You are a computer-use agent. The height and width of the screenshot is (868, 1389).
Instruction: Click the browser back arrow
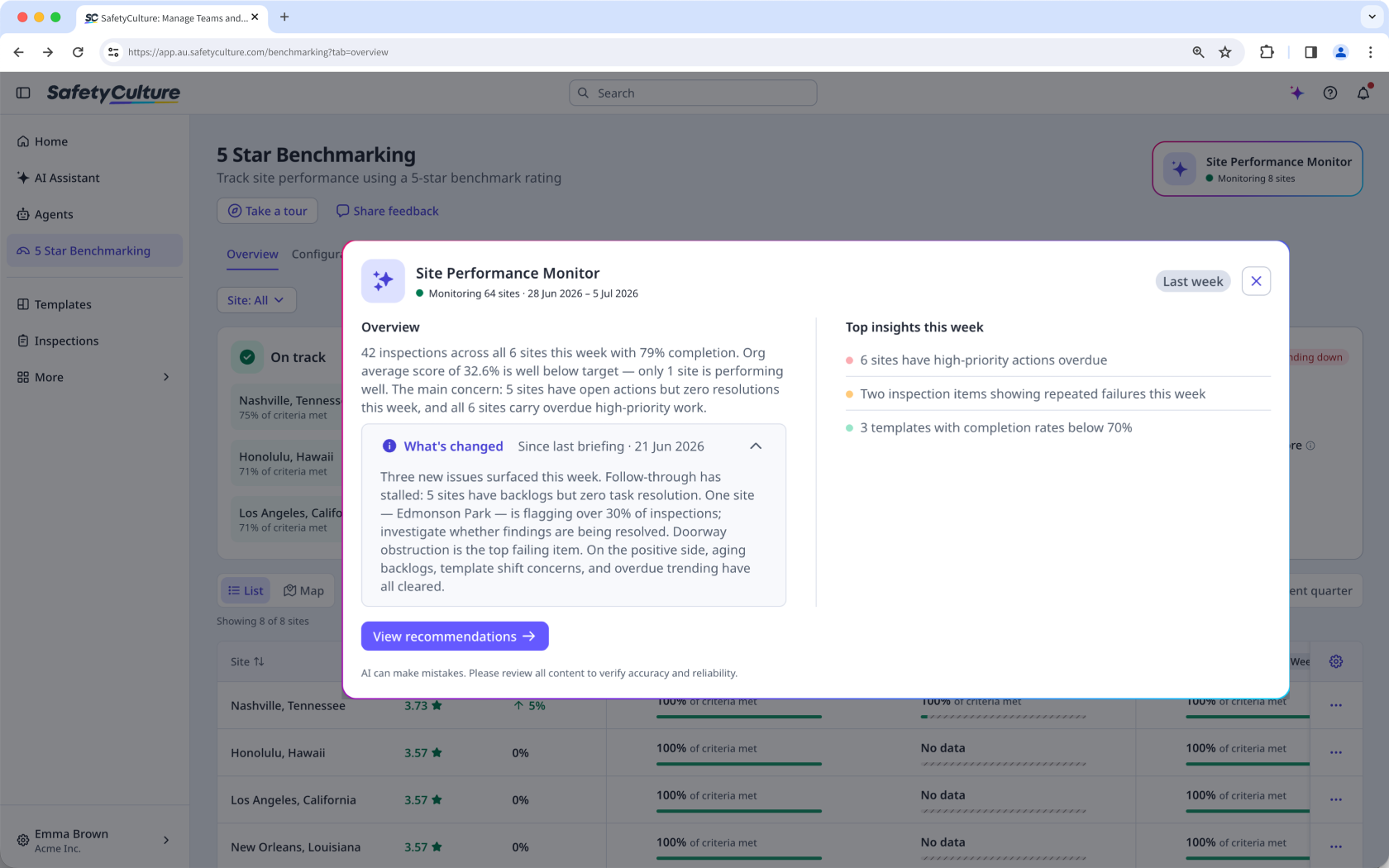[18, 52]
